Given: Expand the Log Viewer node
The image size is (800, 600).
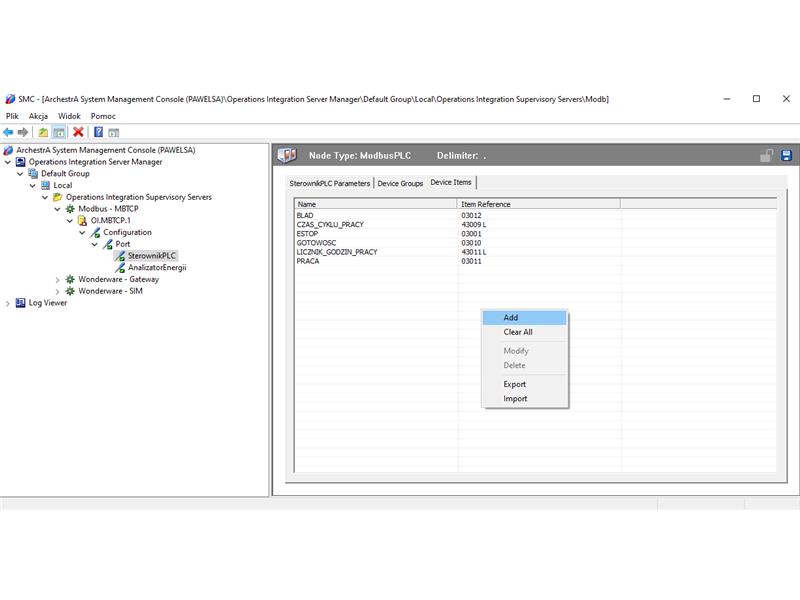Looking at the screenshot, I should [x=8, y=303].
